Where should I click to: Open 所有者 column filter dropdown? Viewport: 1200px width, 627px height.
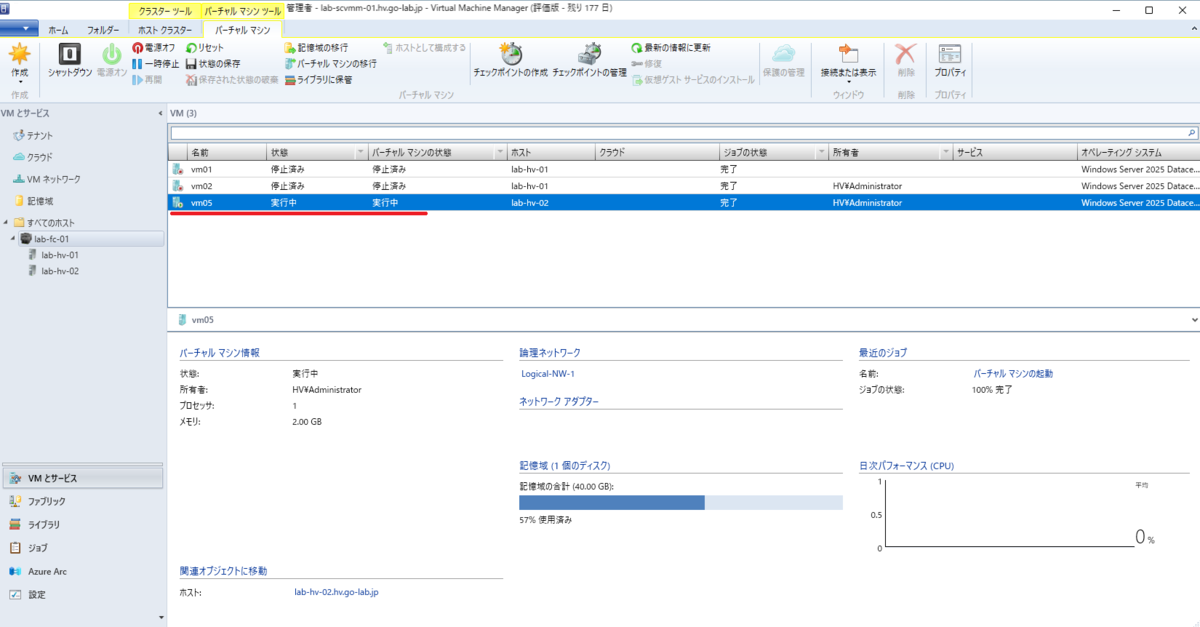point(945,152)
